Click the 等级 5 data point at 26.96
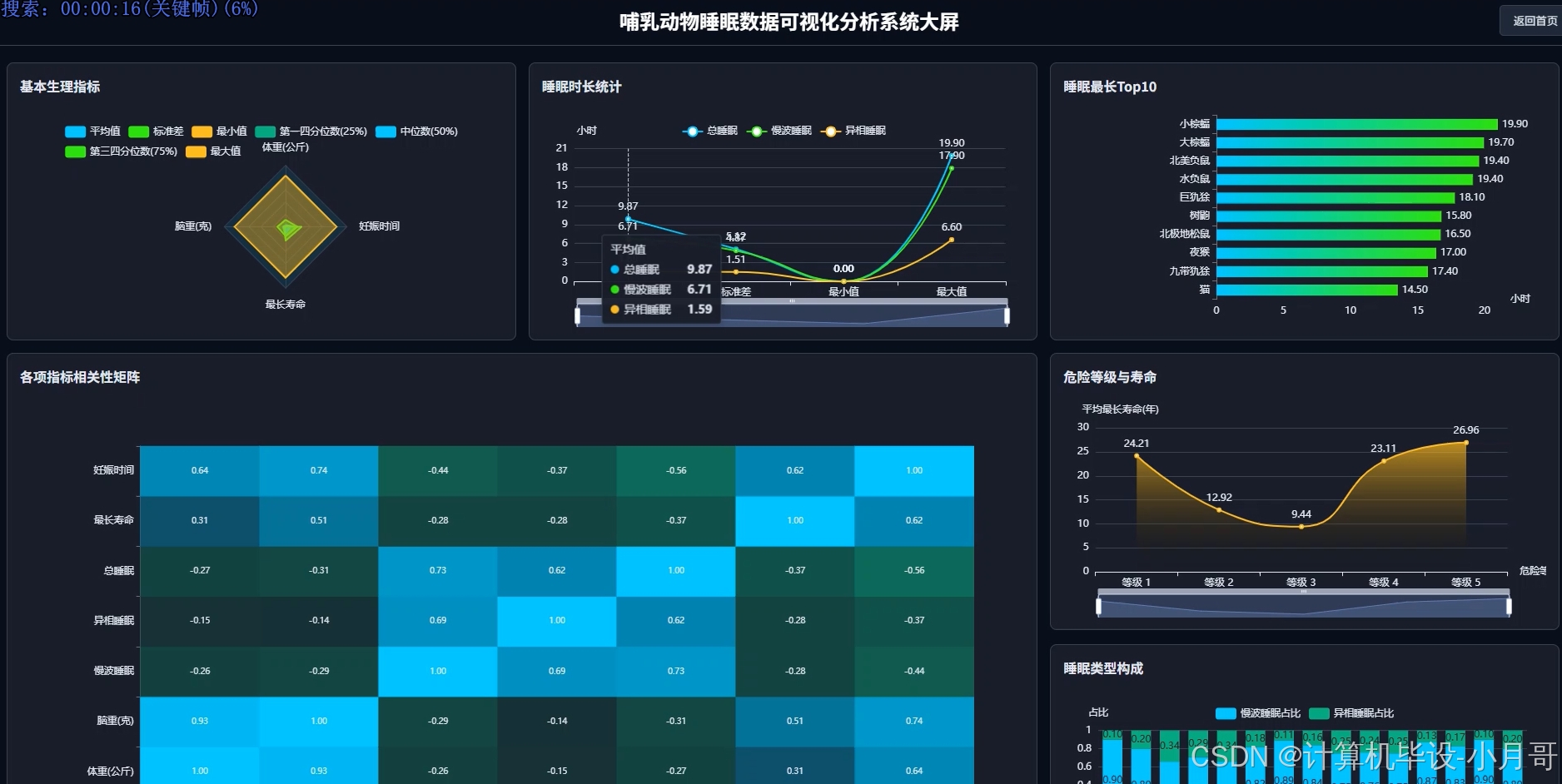Viewport: 1562px width, 784px height. click(x=1466, y=443)
